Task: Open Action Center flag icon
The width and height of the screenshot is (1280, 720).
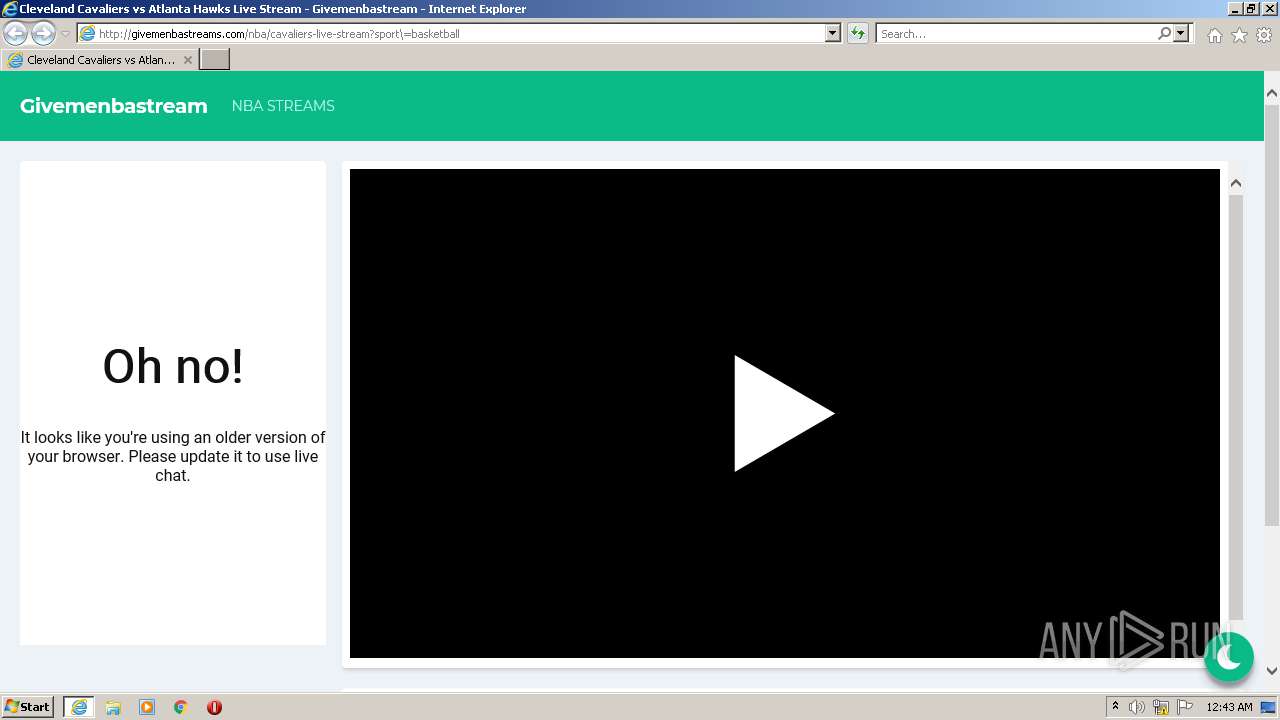Action: click(x=1185, y=707)
